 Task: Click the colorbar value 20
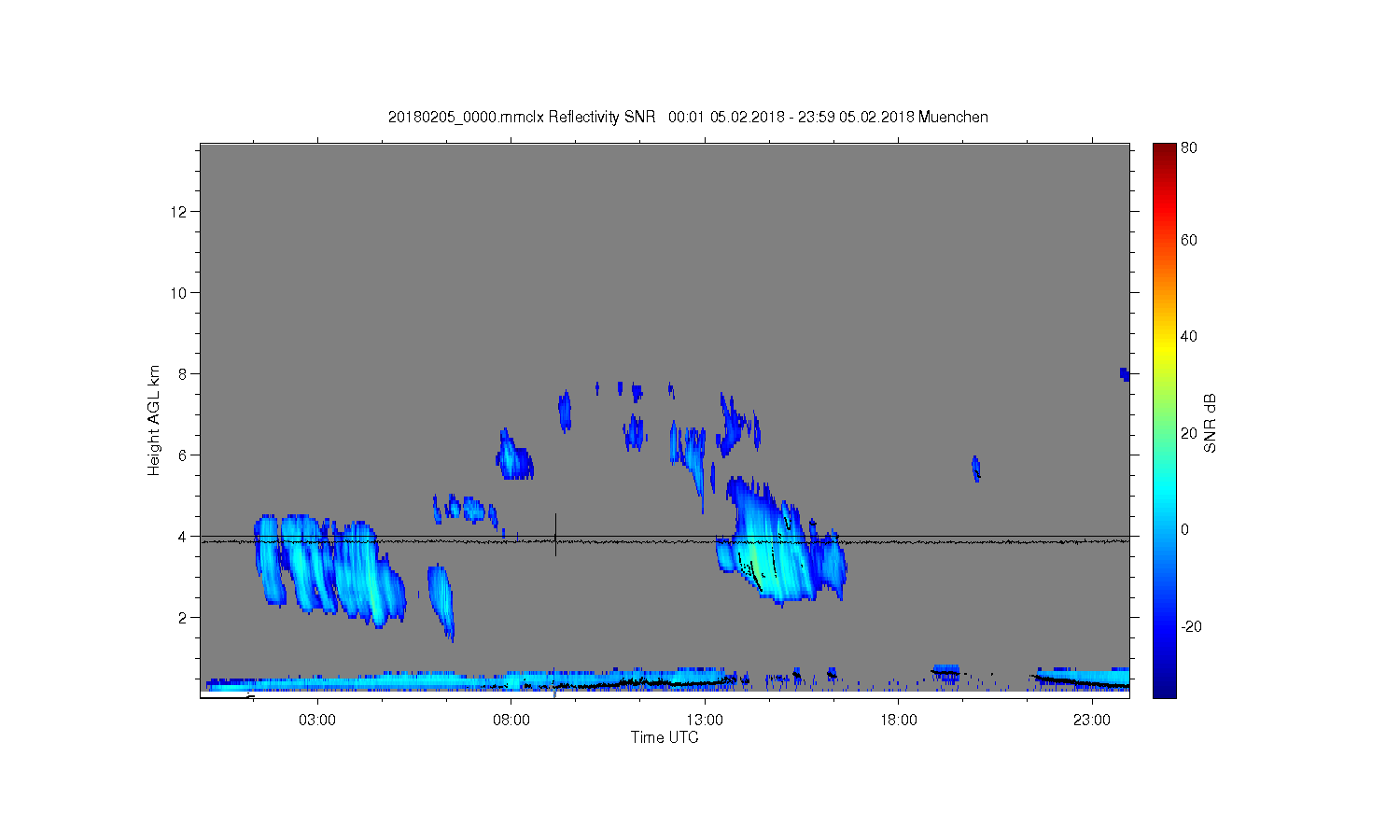[1189, 433]
